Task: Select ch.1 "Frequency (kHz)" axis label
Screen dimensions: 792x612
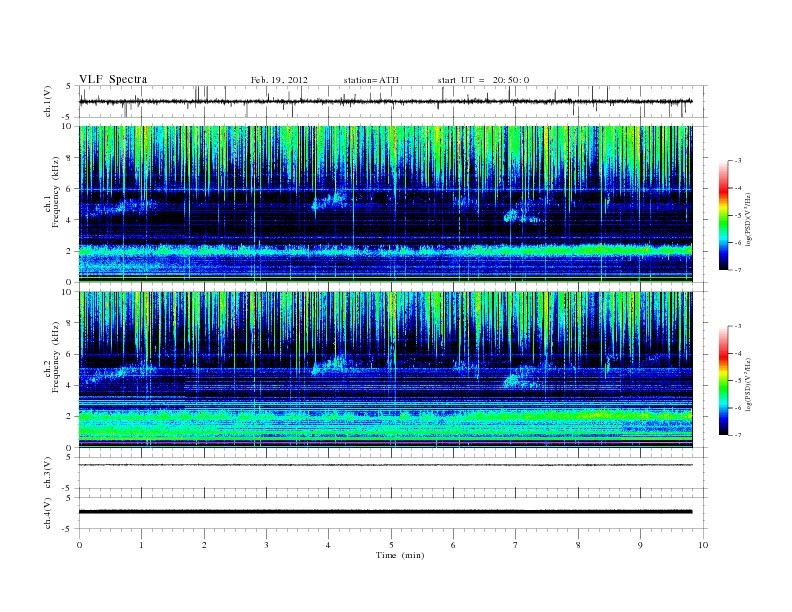Action: click(56, 192)
